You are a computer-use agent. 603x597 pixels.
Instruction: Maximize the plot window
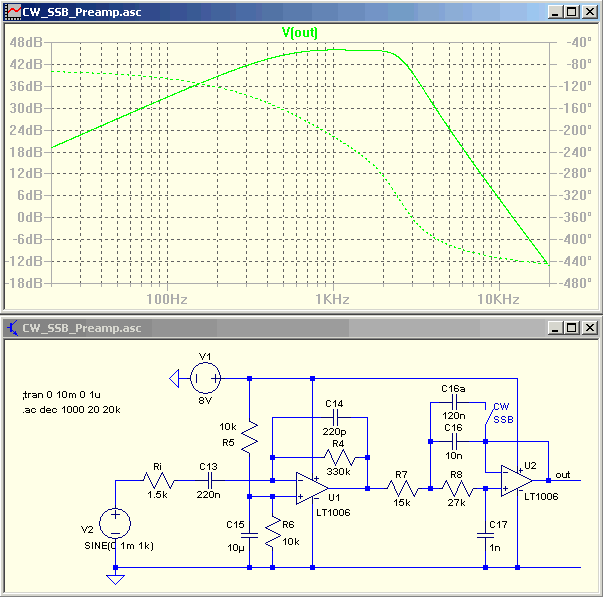point(572,12)
